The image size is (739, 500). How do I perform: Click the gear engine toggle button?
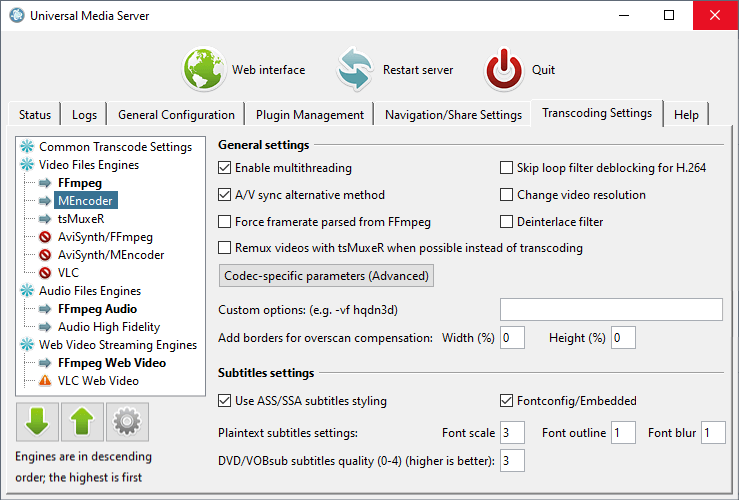[127, 422]
